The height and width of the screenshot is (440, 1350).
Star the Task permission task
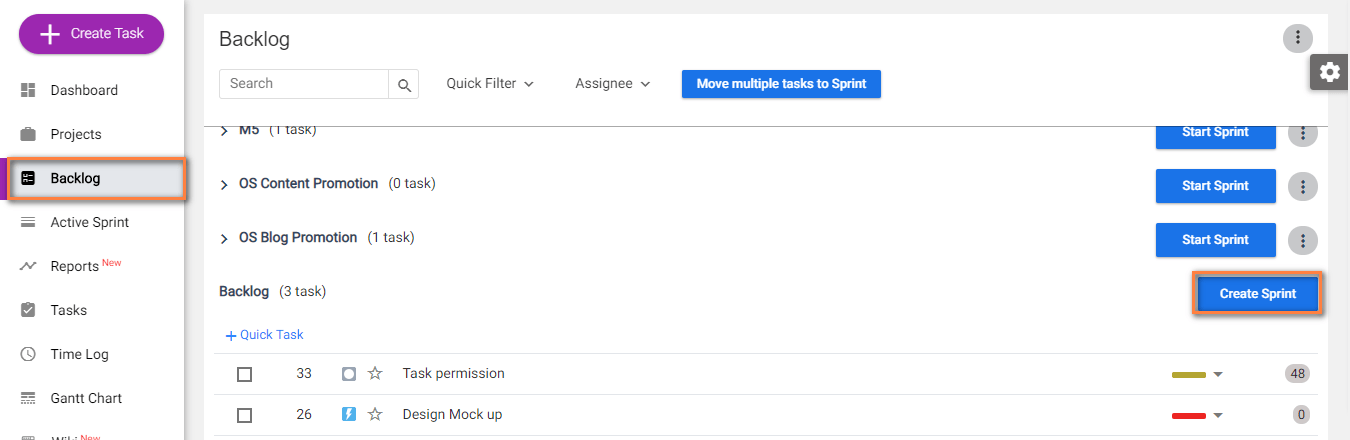pos(375,373)
